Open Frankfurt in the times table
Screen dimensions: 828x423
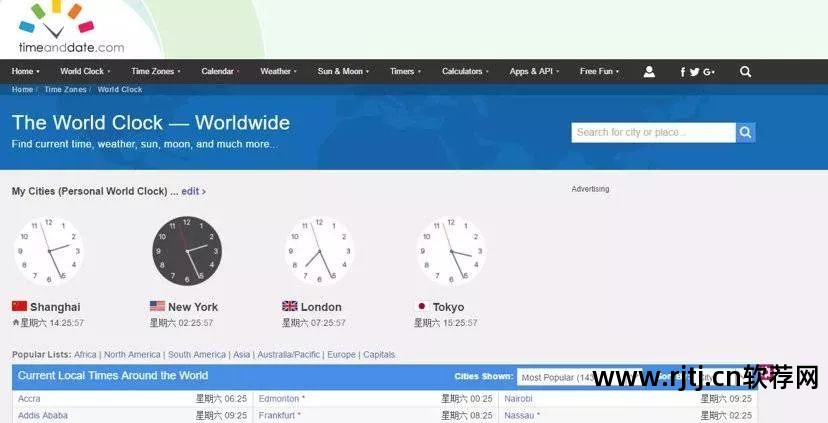click(x=277, y=416)
